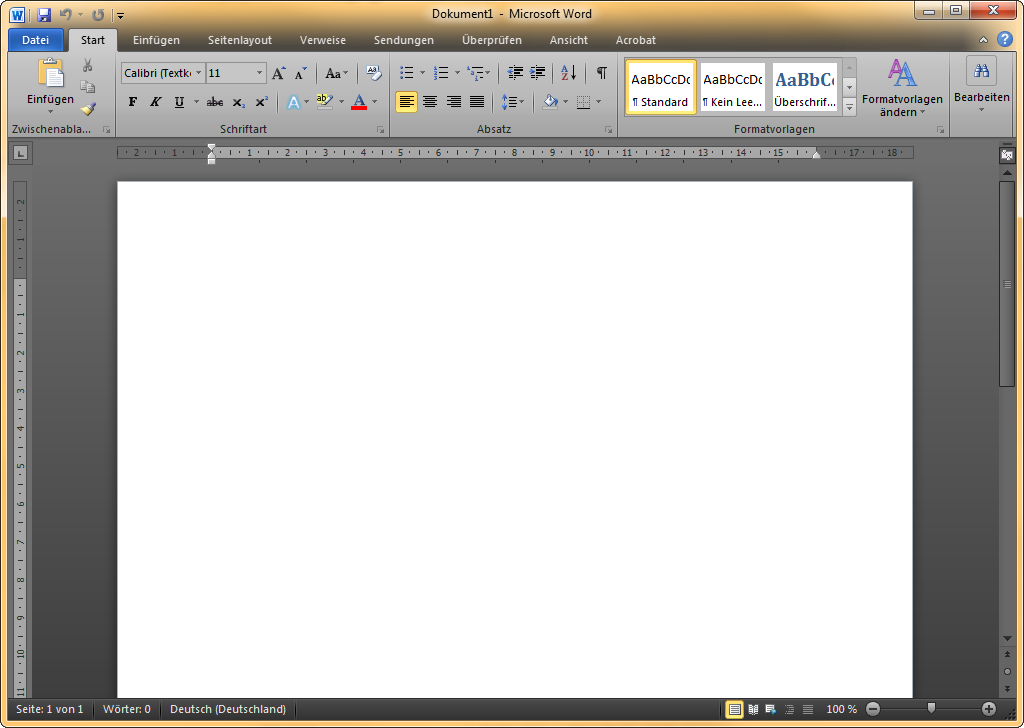Switch to the Einfügen tab

pyautogui.click(x=156, y=40)
